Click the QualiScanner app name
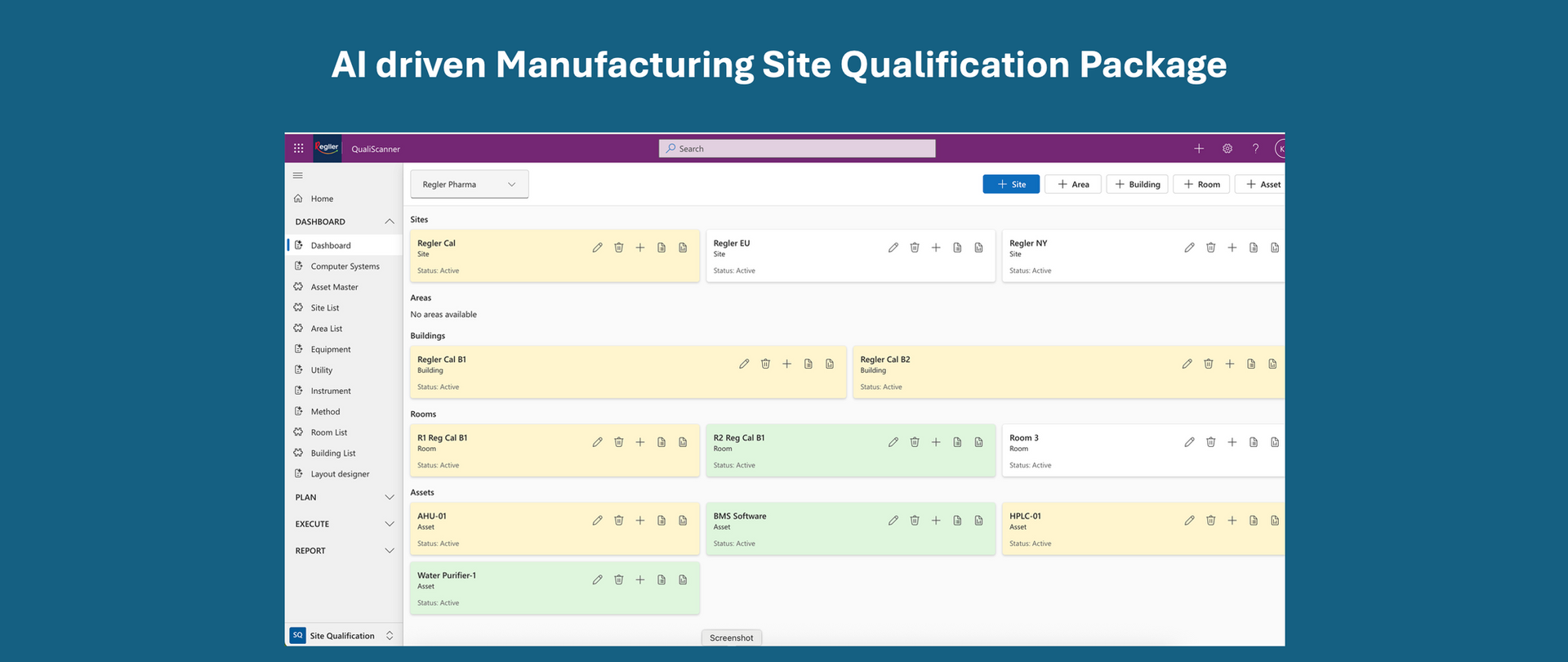 [376, 149]
